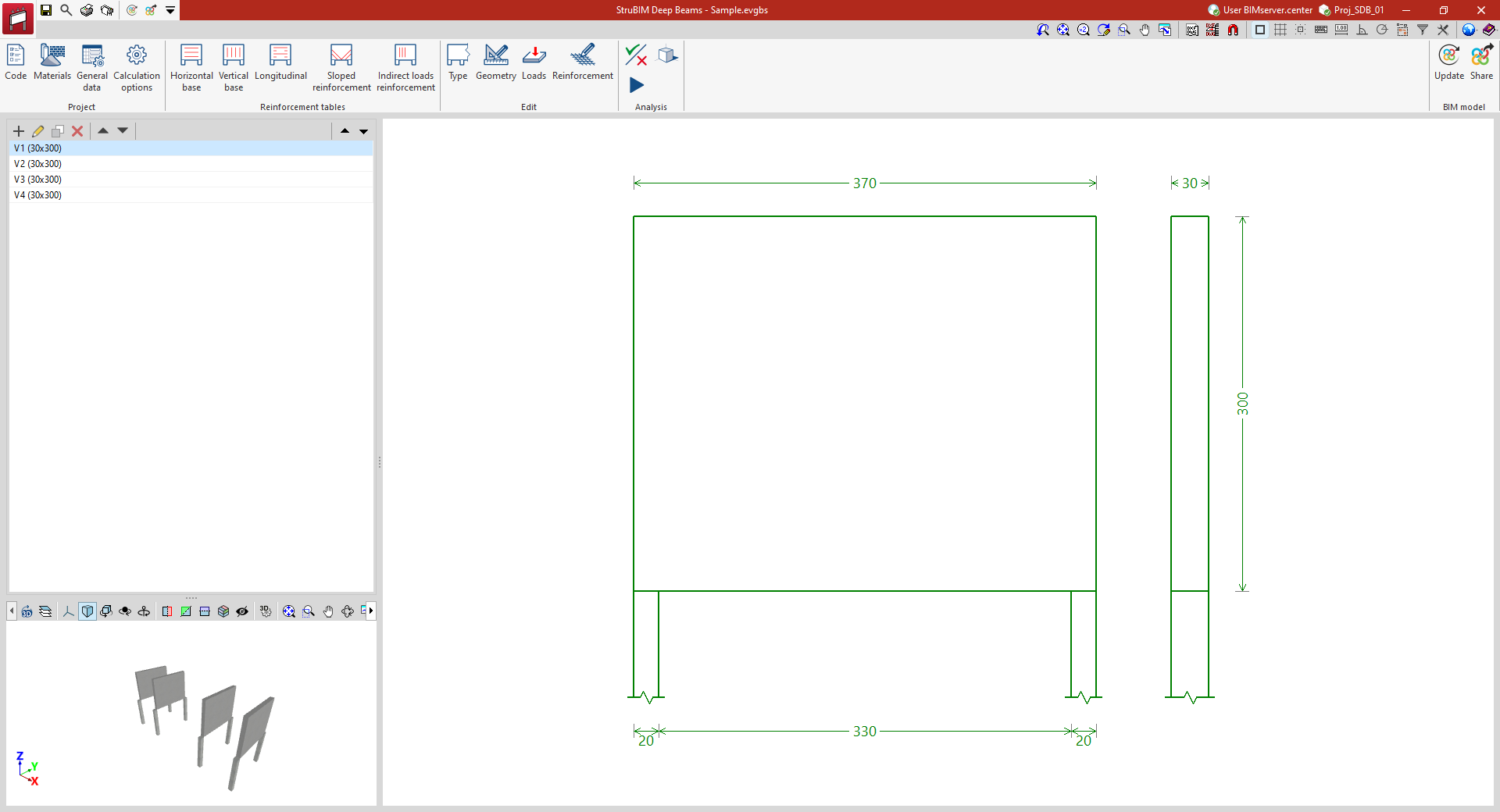Viewport: 1500px width, 812px height.
Task: Open quick access toolbar dropdown arrow
Action: click(170, 10)
